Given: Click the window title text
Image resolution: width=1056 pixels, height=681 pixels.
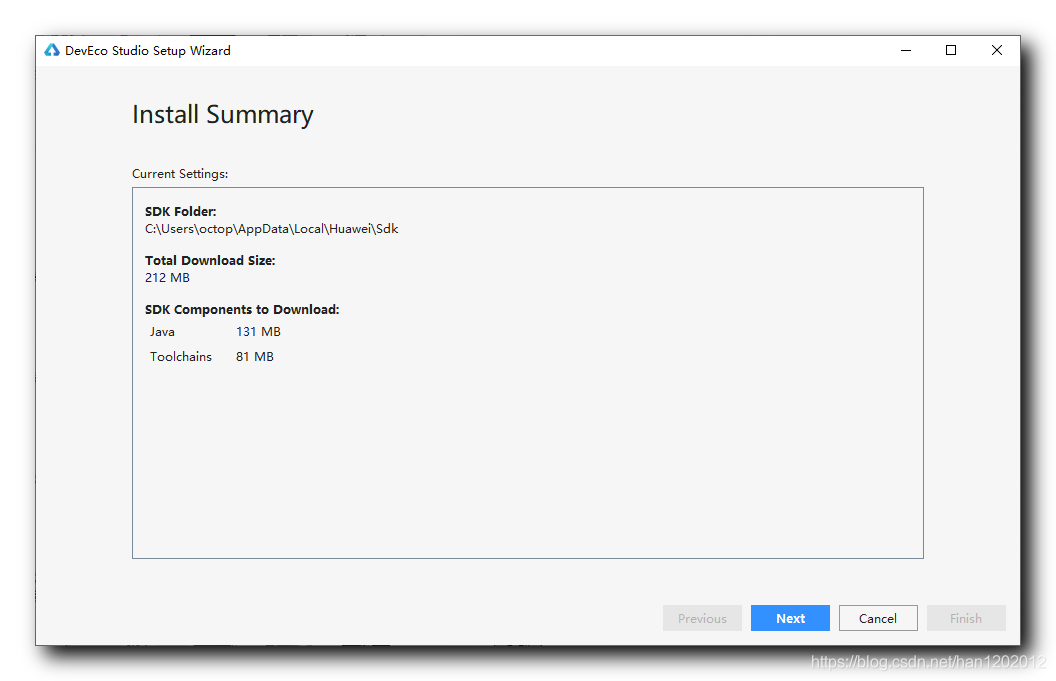Looking at the screenshot, I should click(x=147, y=51).
